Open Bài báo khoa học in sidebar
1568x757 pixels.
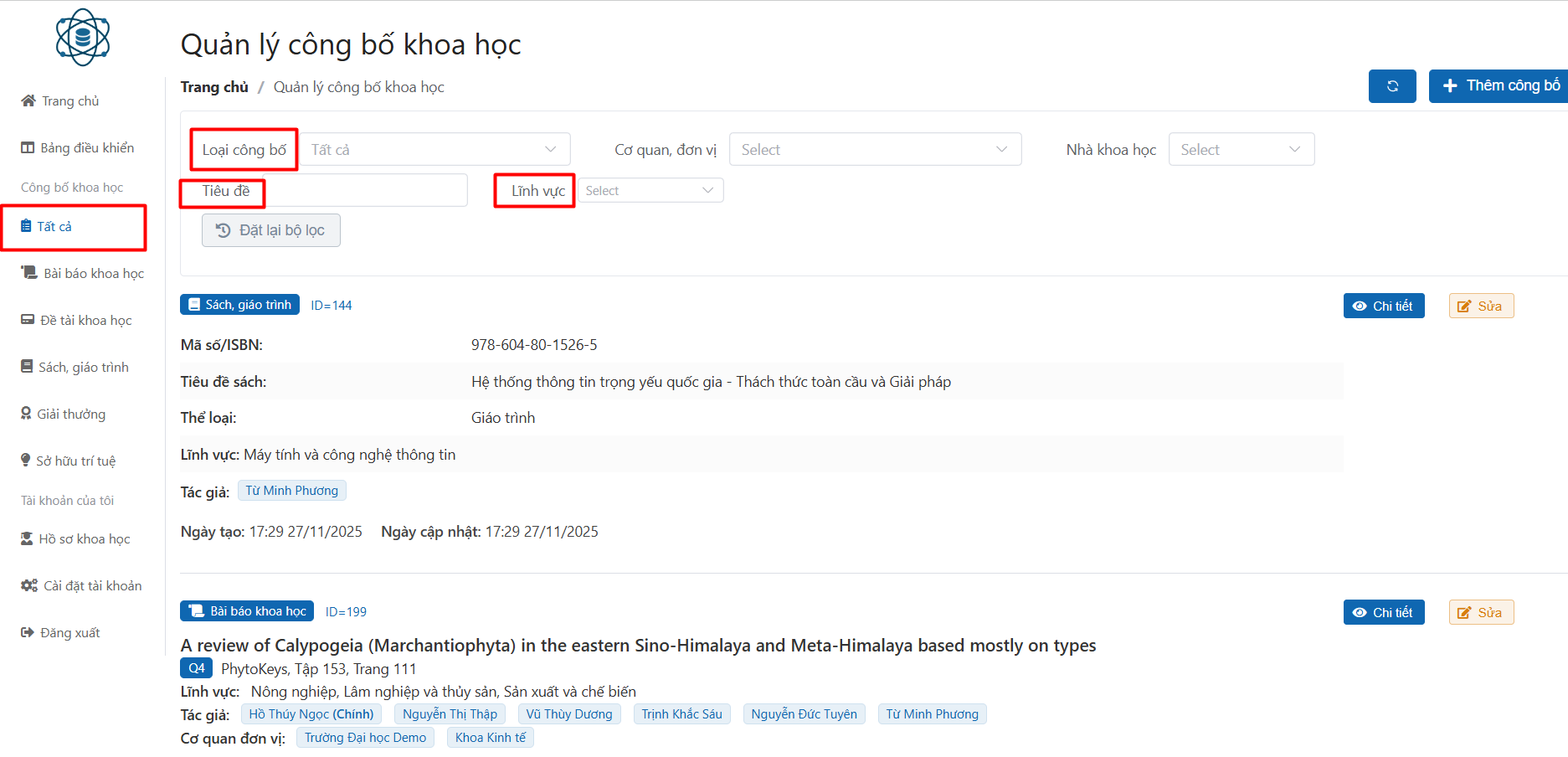tap(93, 274)
